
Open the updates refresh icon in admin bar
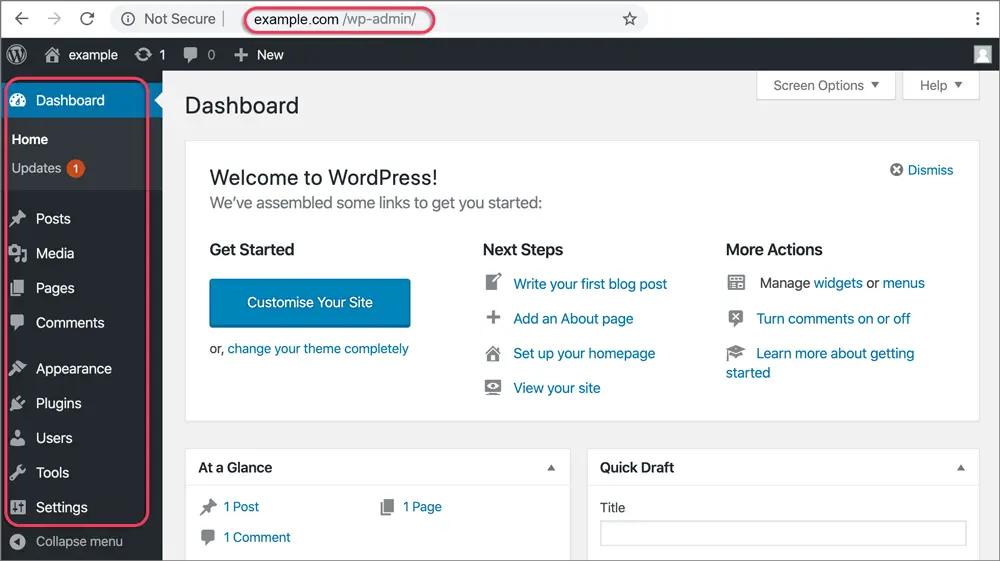(143, 55)
